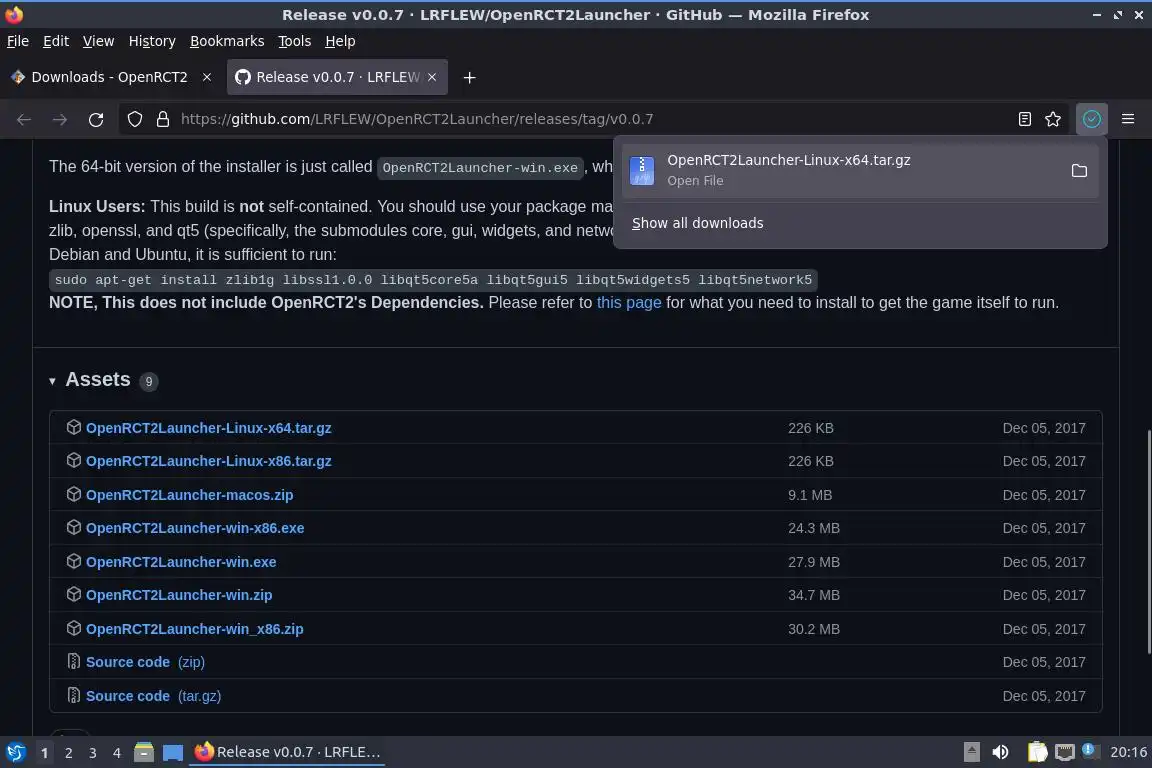Switch to workspace 1
The width and height of the screenshot is (1152, 768).
coord(44,752)
